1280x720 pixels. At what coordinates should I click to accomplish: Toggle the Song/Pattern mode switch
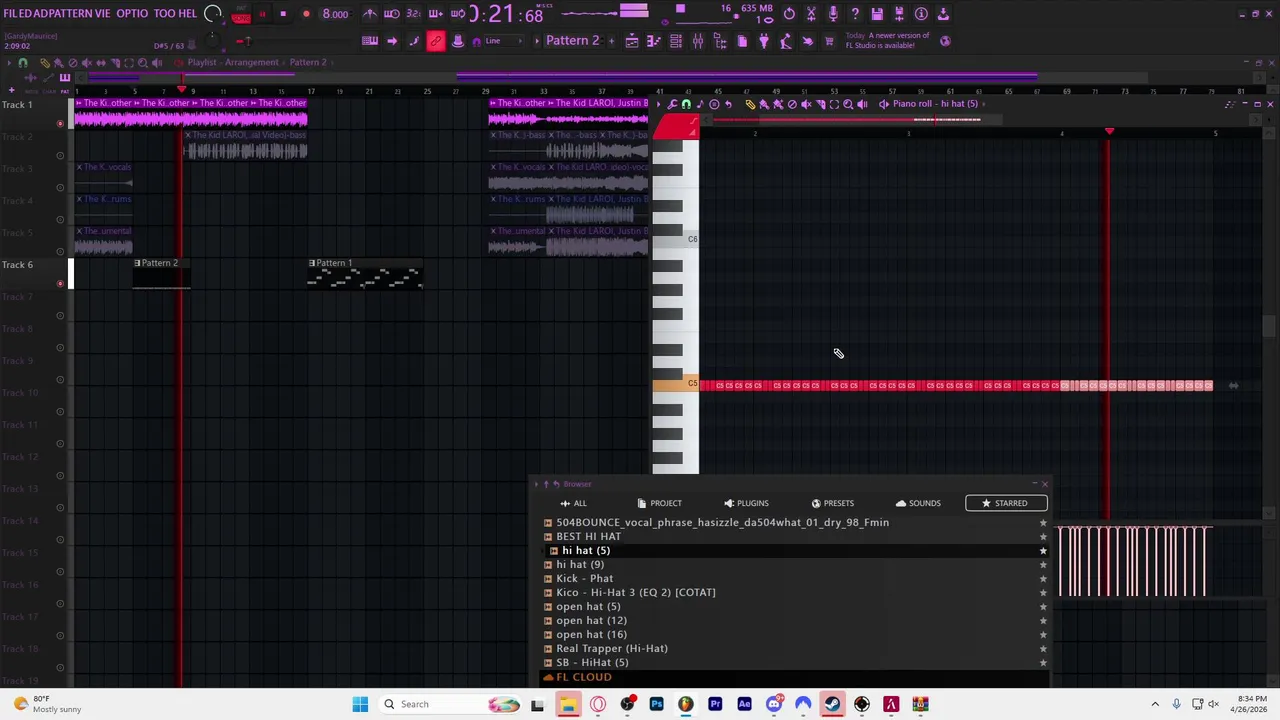coord(240,14)
